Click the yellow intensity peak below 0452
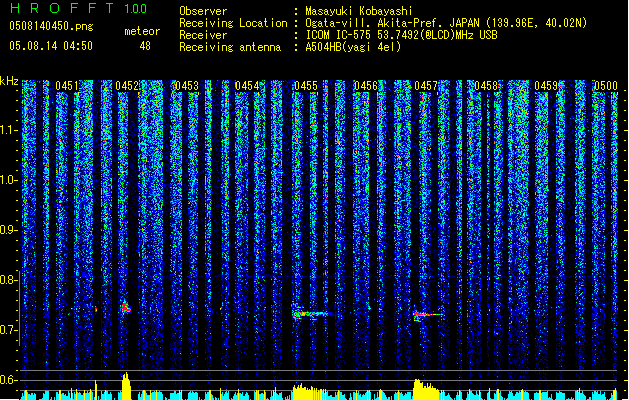 [126, 386]
